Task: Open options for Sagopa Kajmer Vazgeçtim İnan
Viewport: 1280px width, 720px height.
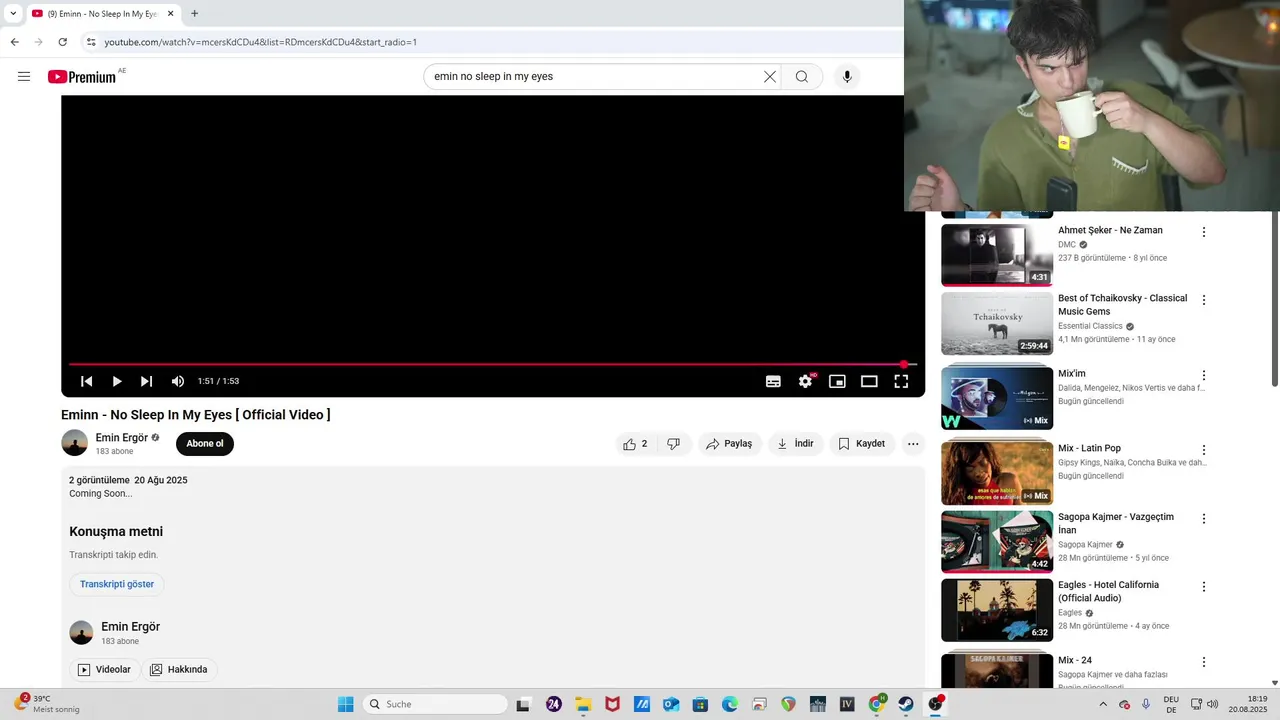Action: [x=1204, y=519]
